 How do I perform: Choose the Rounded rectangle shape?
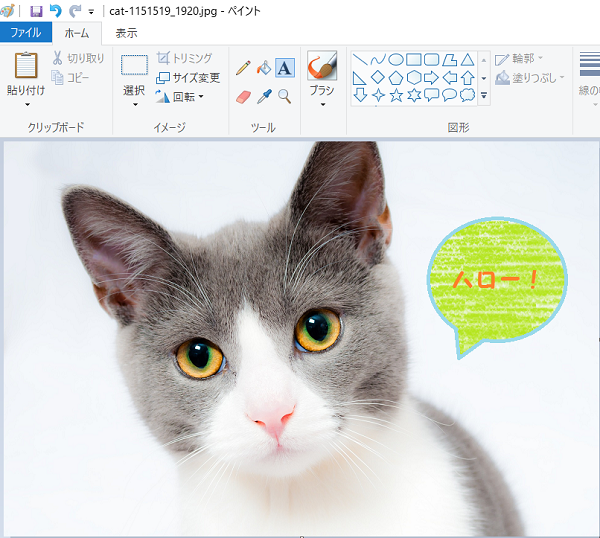(432, 60)
